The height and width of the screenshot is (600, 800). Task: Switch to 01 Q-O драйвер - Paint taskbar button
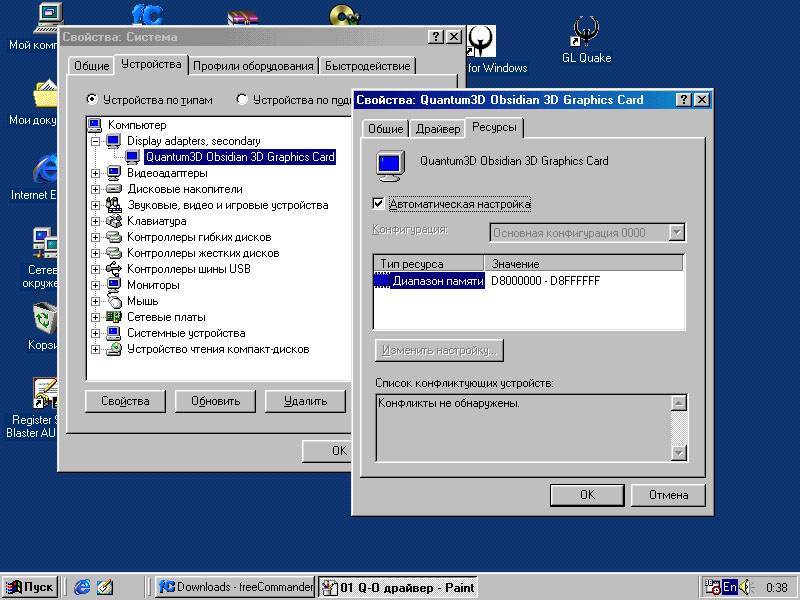click(398, 587)
